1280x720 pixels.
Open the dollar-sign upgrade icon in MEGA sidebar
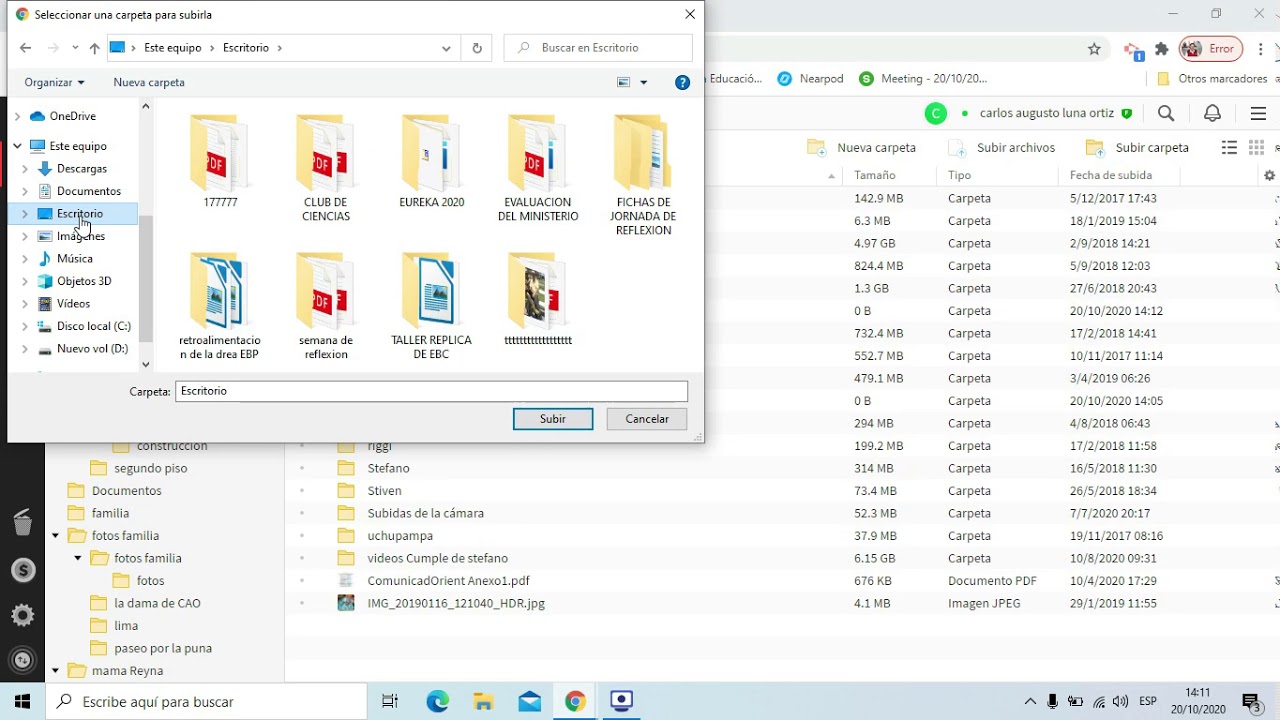23,570
